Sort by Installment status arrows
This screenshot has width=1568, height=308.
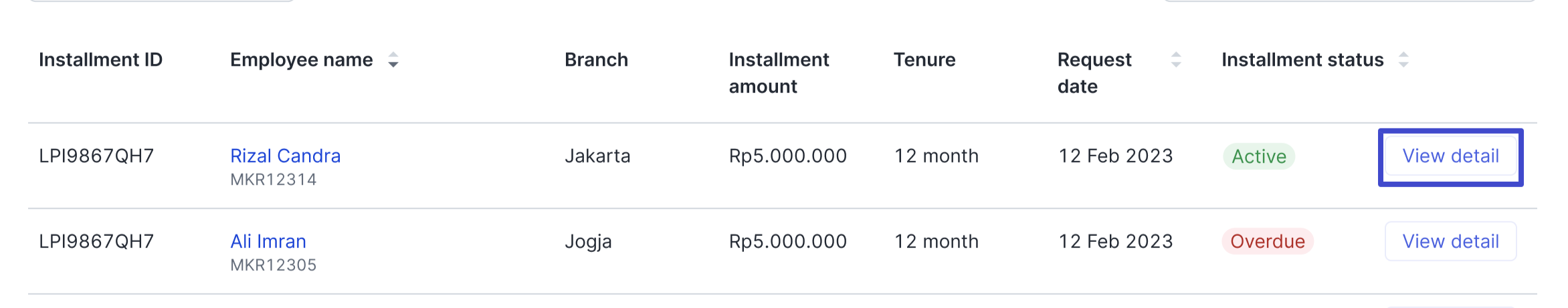click(x=1403, y=59)
